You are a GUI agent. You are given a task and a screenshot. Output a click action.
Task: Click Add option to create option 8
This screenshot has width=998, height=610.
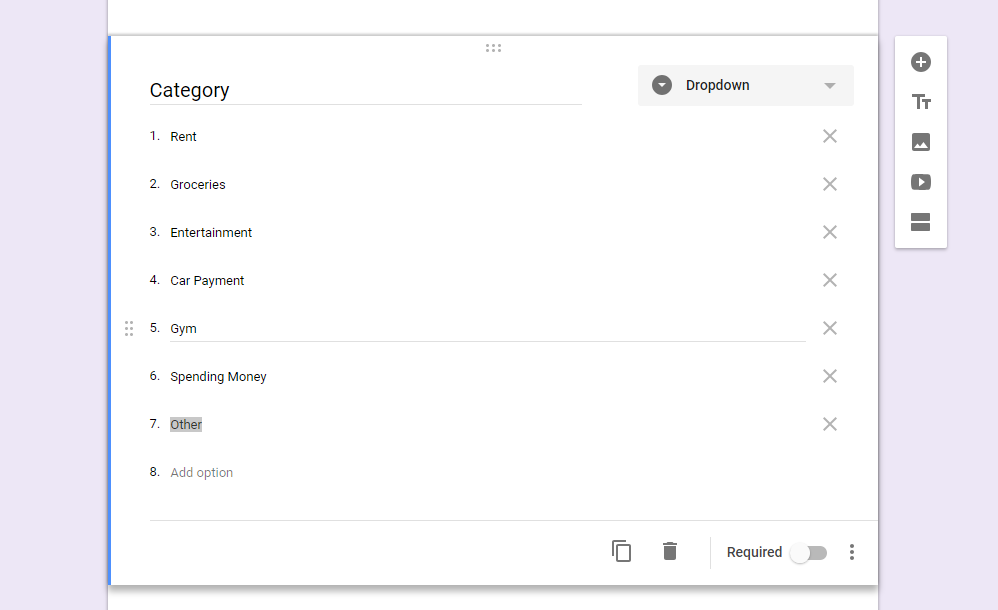click(201, 472)
